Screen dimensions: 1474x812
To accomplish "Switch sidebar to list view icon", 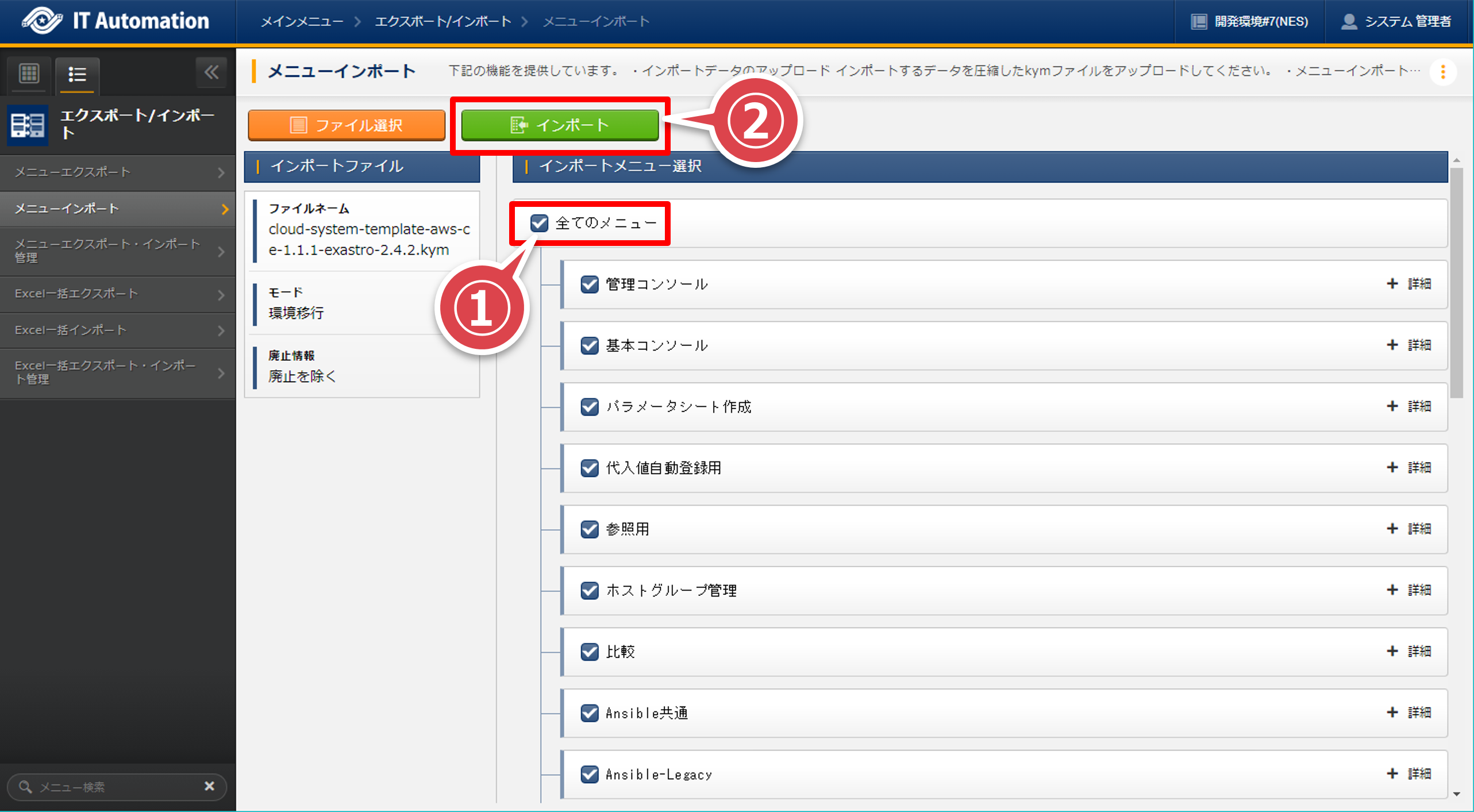I will point(77,74).
